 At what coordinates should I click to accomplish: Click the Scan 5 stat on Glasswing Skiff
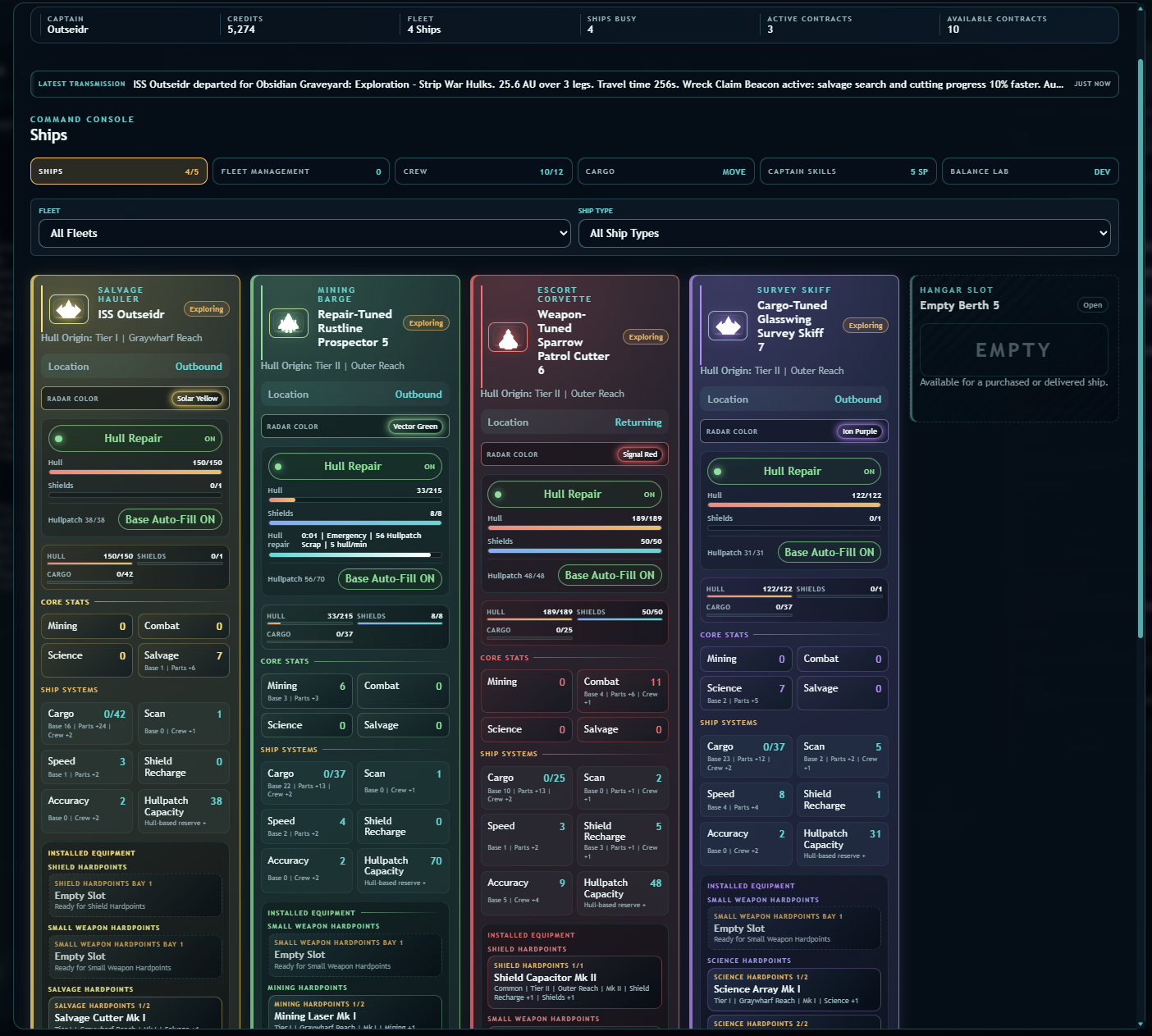tap(843, 756)
